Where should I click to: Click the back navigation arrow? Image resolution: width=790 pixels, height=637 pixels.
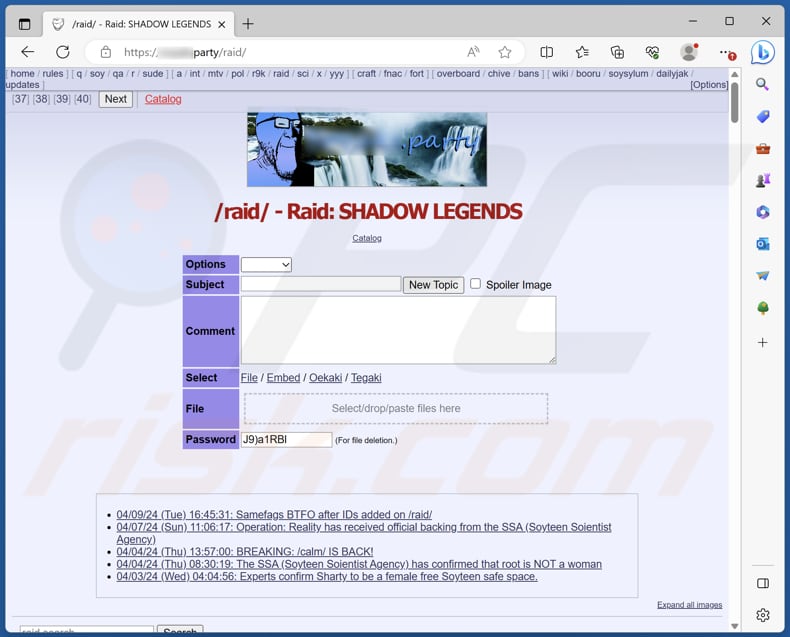coord(27,52)
